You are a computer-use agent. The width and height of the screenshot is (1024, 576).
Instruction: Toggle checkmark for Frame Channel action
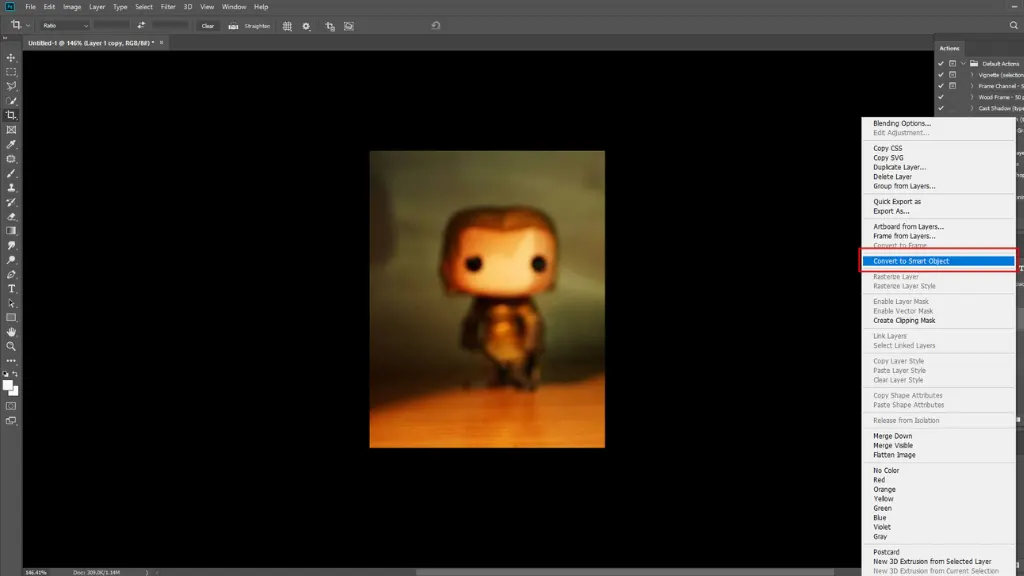941,86
